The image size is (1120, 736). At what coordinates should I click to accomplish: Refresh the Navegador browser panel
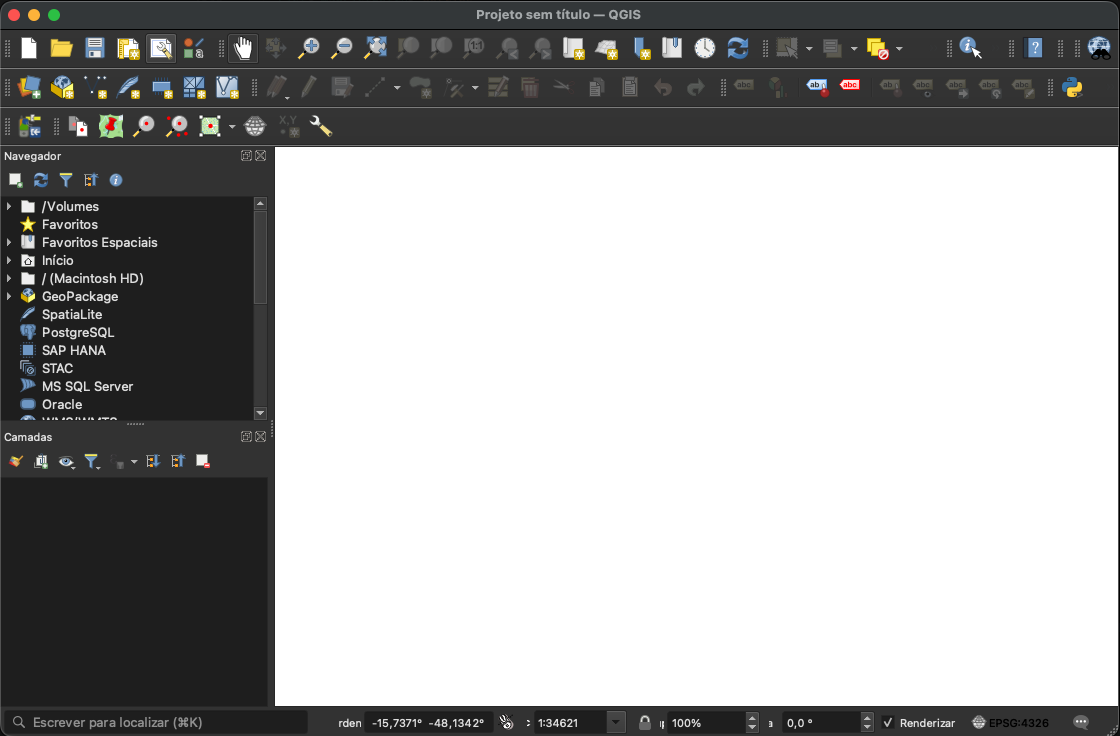[41, 180]
